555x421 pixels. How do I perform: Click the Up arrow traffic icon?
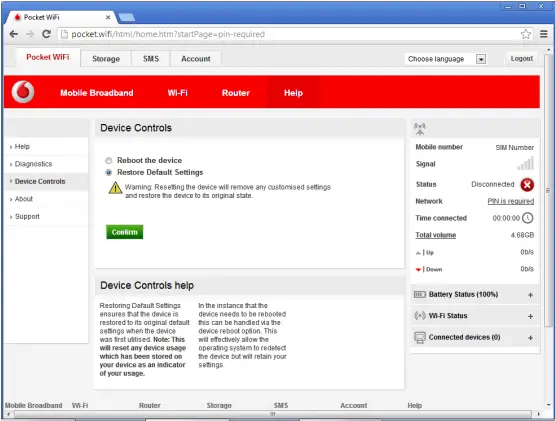click(418, 253)
